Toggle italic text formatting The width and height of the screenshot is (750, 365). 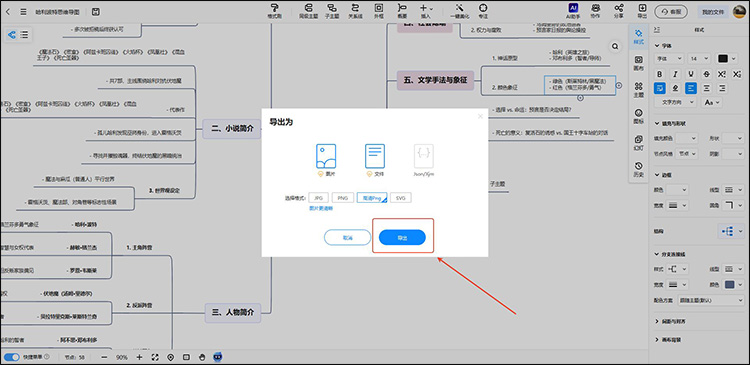(x=675, y=74)
